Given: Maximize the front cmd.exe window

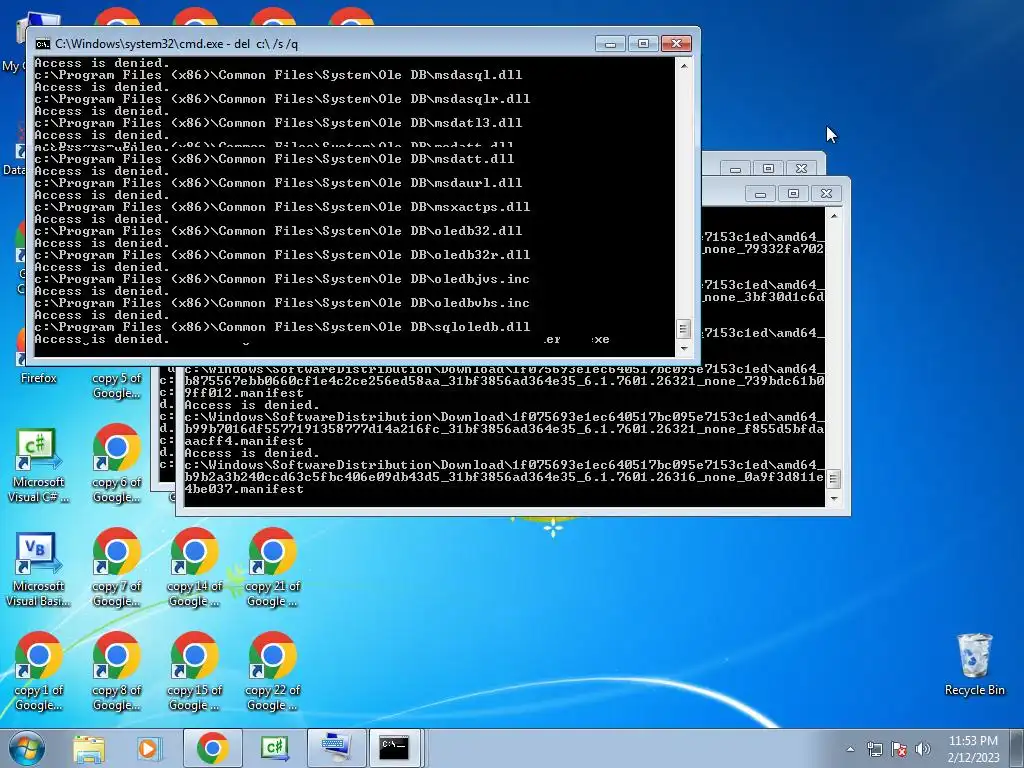Looking at the screenshot, I should click(643, 44).
